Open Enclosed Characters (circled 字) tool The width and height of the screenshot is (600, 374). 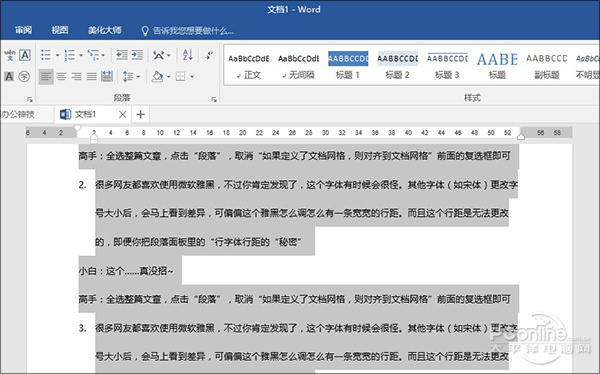point(24,77)
